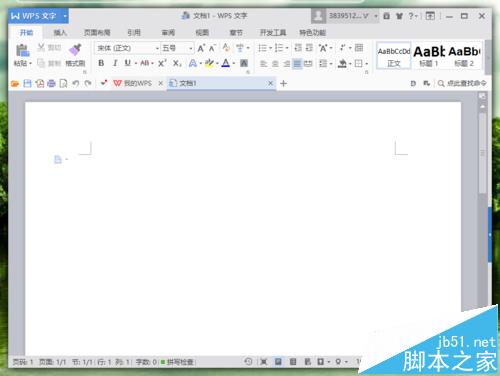Screen dimensions: 500x376
Task: Apply the 正文 style
Action: click(x=394, y=56)
